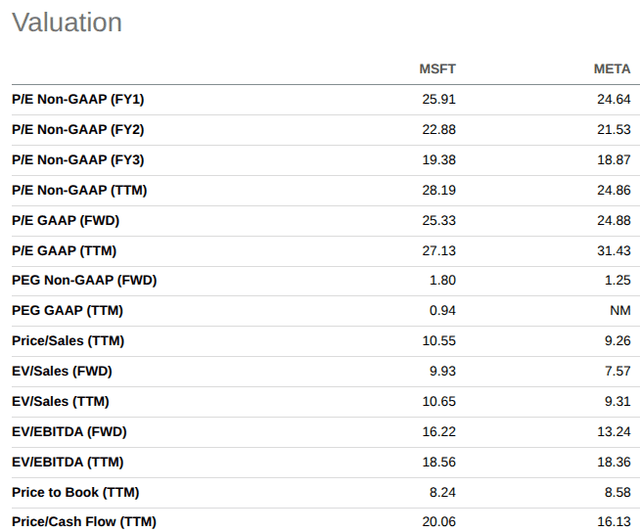Click MSFT's 25.91 P/E FY1 value
The height and width of the screenshot is (532, 640).
439,99
